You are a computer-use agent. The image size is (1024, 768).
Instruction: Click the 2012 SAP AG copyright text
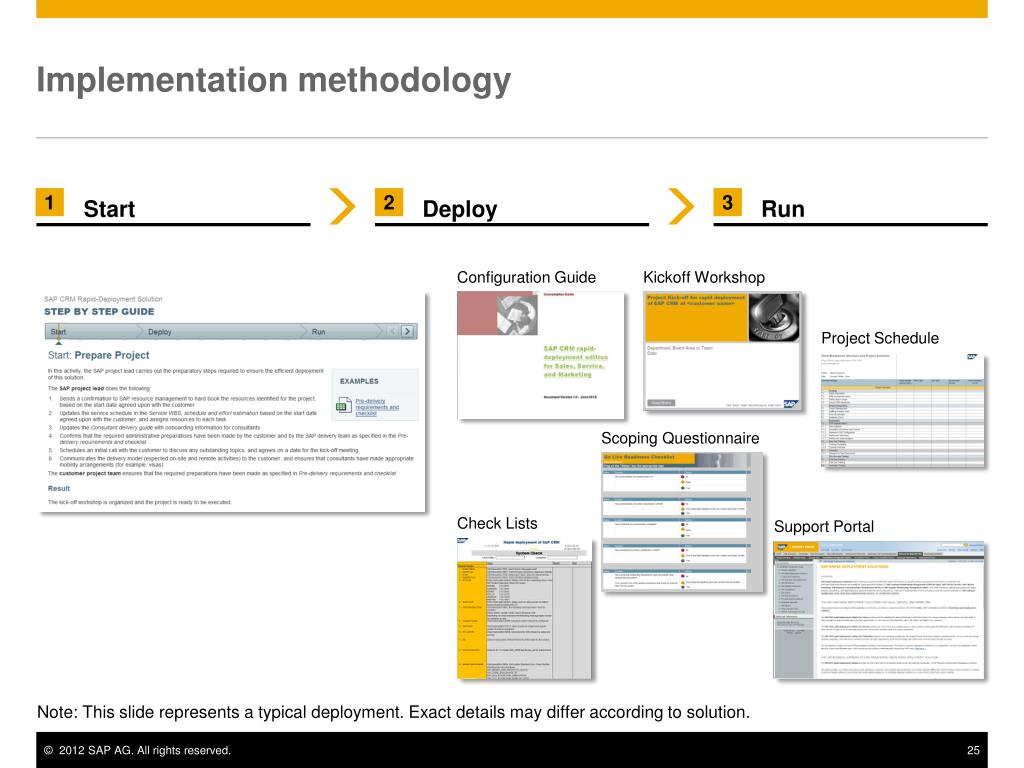click(x=137, y=750)
